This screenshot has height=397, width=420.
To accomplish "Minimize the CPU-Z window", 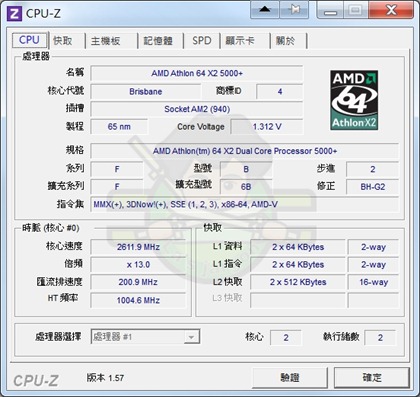I will (330, 10).
